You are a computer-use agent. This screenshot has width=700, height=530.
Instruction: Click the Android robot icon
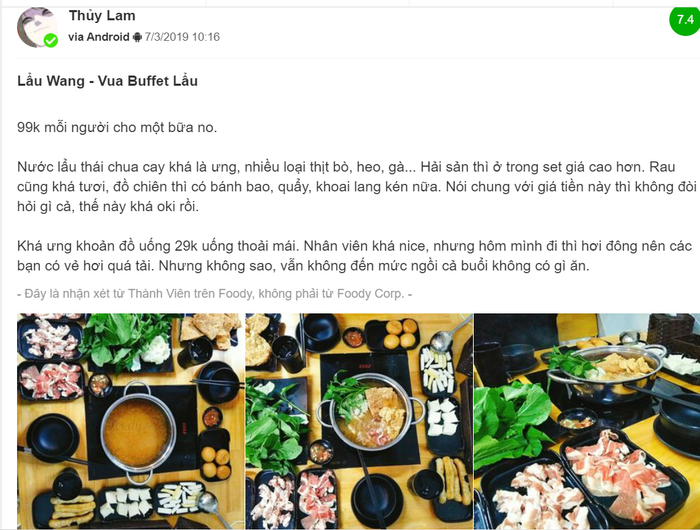coord(137,37)
